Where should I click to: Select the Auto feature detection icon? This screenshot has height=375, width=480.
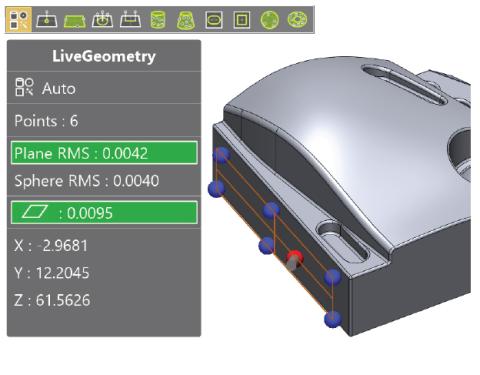point(19,20)
